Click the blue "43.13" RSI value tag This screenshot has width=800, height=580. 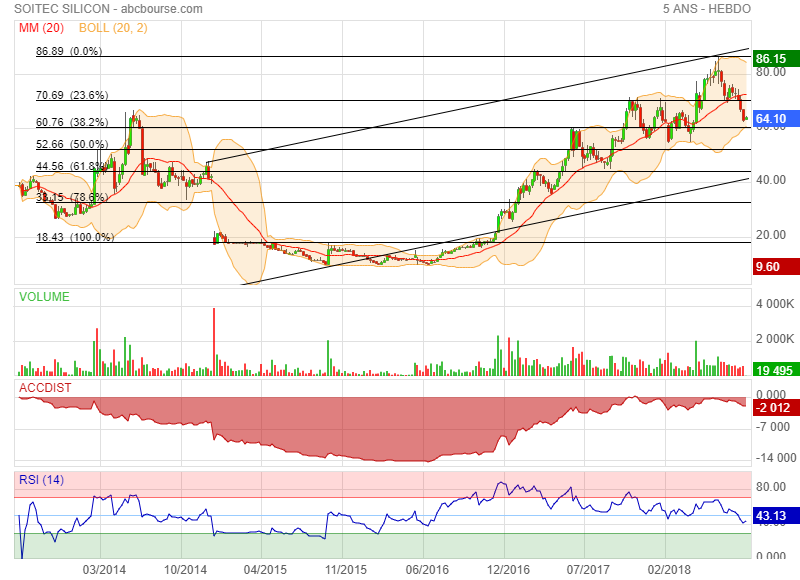(776, 516)
